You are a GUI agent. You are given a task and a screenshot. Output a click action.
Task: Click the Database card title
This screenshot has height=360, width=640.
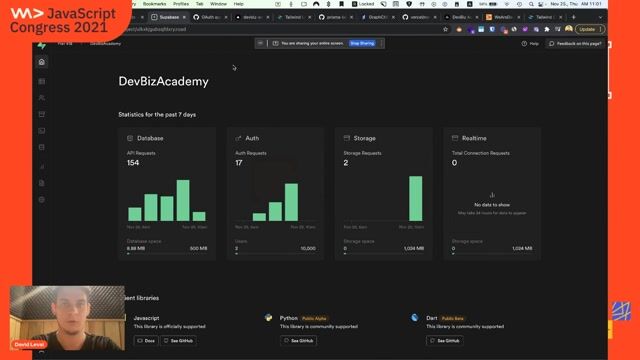click(x=150, y=138)
